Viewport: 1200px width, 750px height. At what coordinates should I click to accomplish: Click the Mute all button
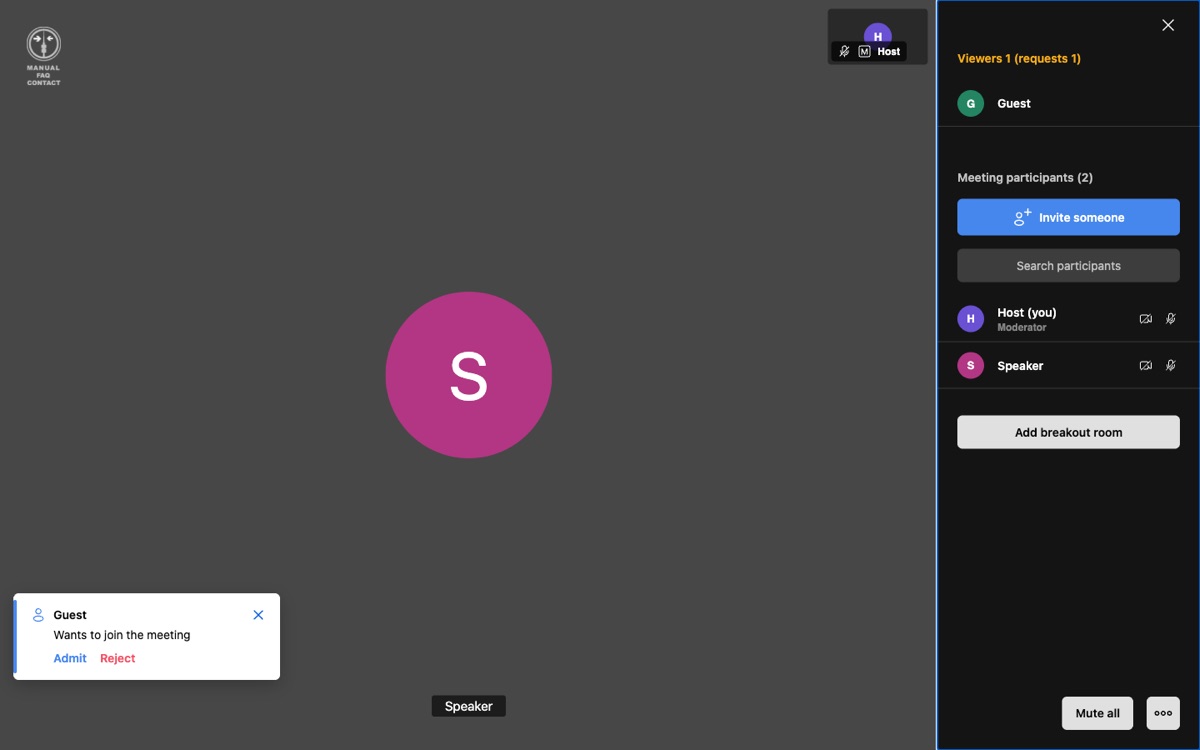click(1097, 713)
